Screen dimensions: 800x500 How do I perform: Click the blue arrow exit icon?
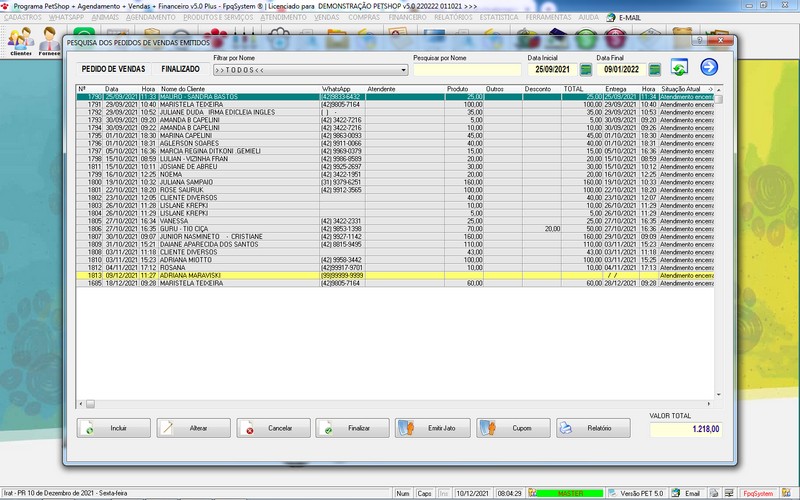[x=709, y=67]
